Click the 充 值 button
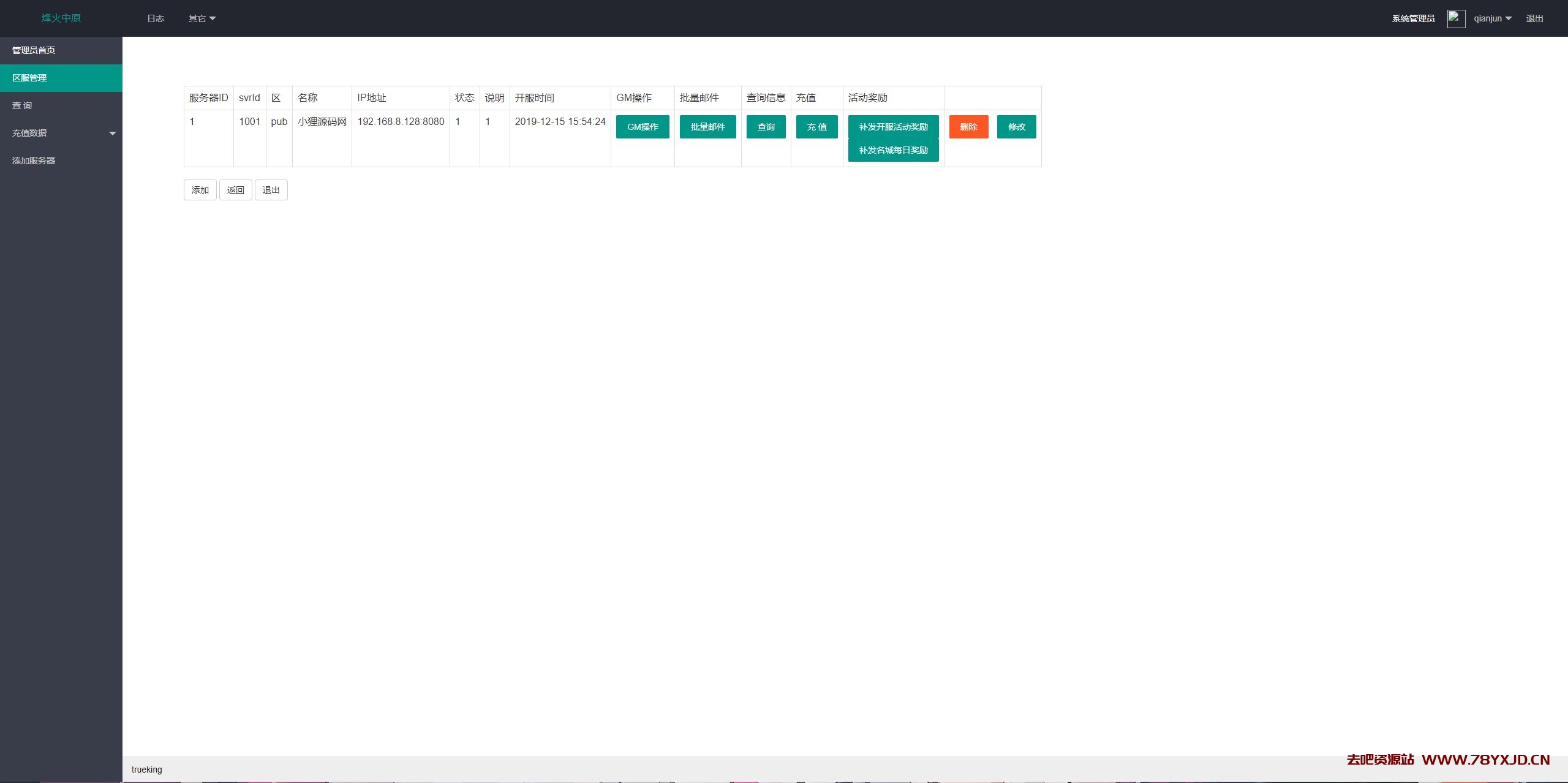Viewport: 1568px width, 783px height. [816, 127]
